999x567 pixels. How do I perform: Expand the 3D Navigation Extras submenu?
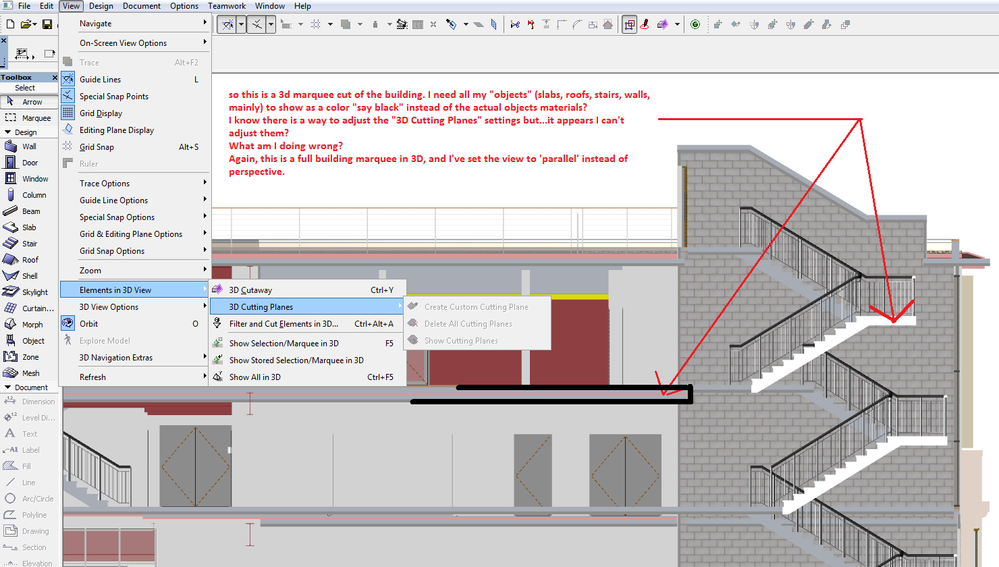coord(135,358)
